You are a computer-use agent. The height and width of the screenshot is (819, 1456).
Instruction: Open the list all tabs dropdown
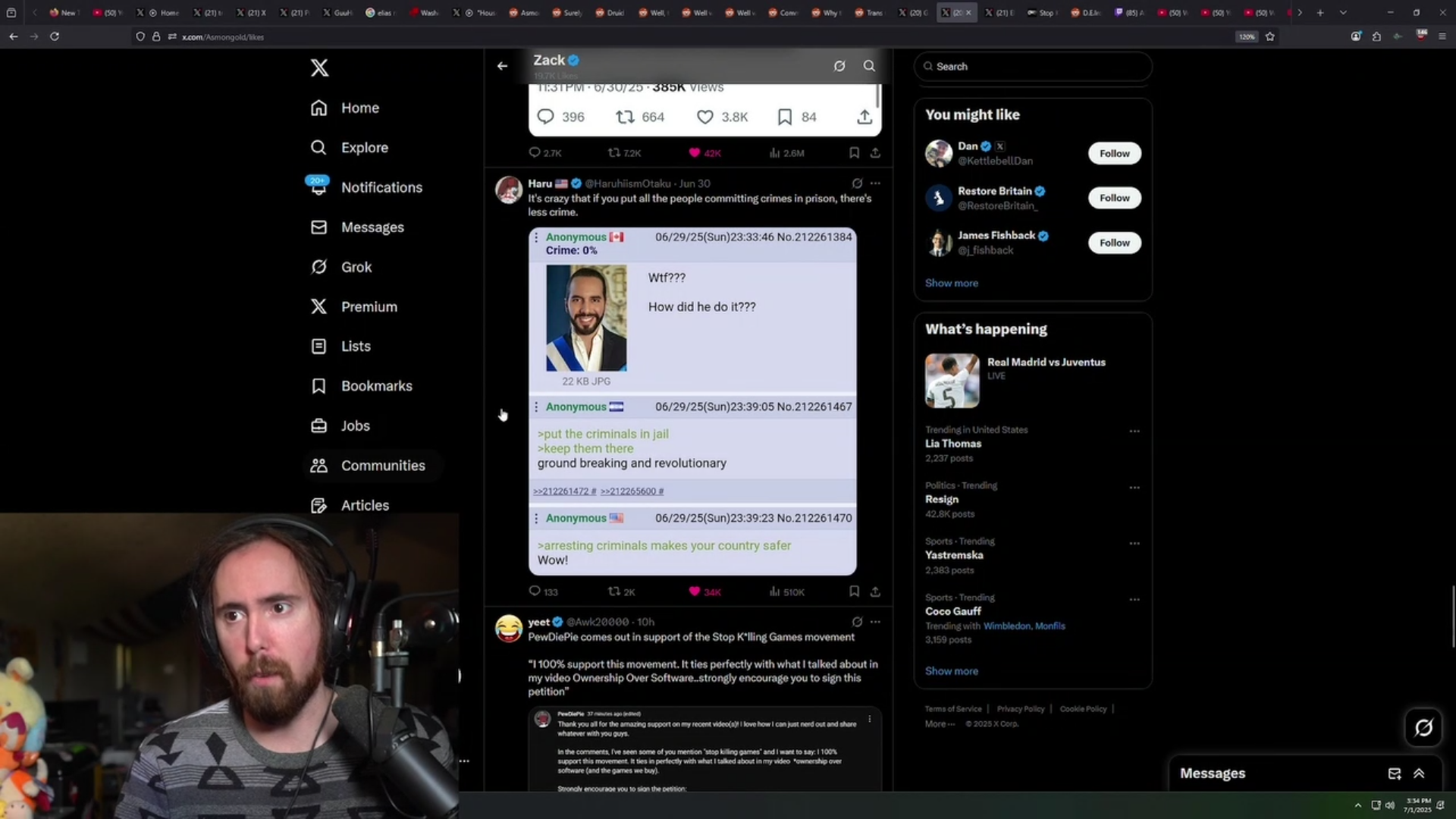pyautogui.click(x=1343, y=13)
